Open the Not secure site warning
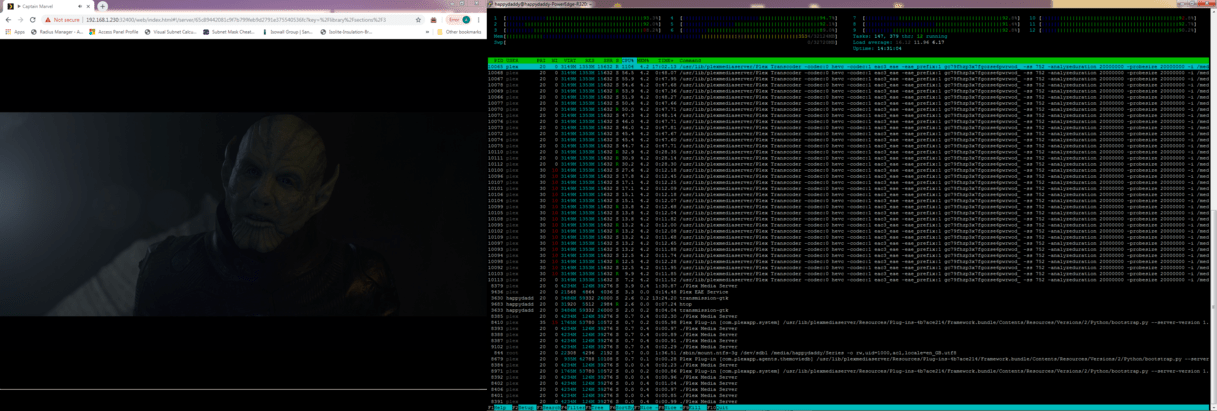 pos(62,20)
